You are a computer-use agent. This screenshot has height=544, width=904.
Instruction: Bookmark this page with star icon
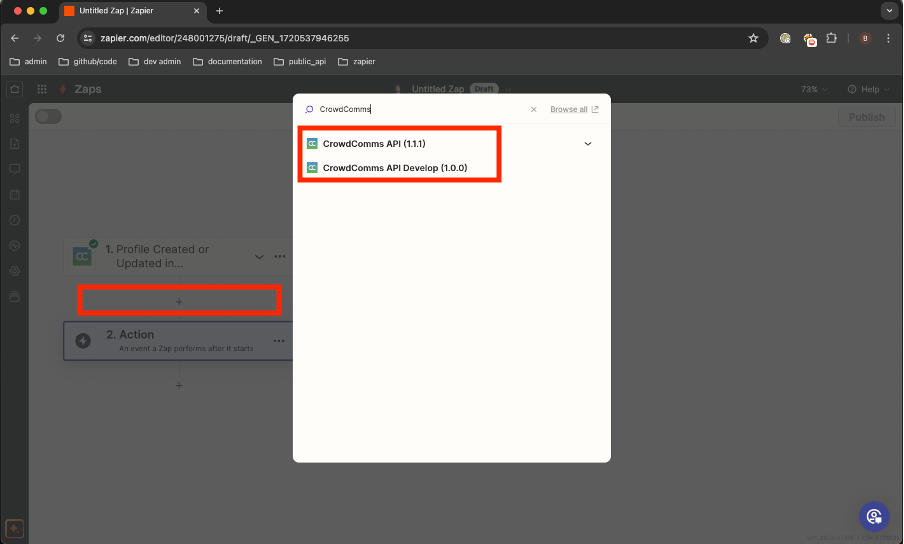coord(753,38)
